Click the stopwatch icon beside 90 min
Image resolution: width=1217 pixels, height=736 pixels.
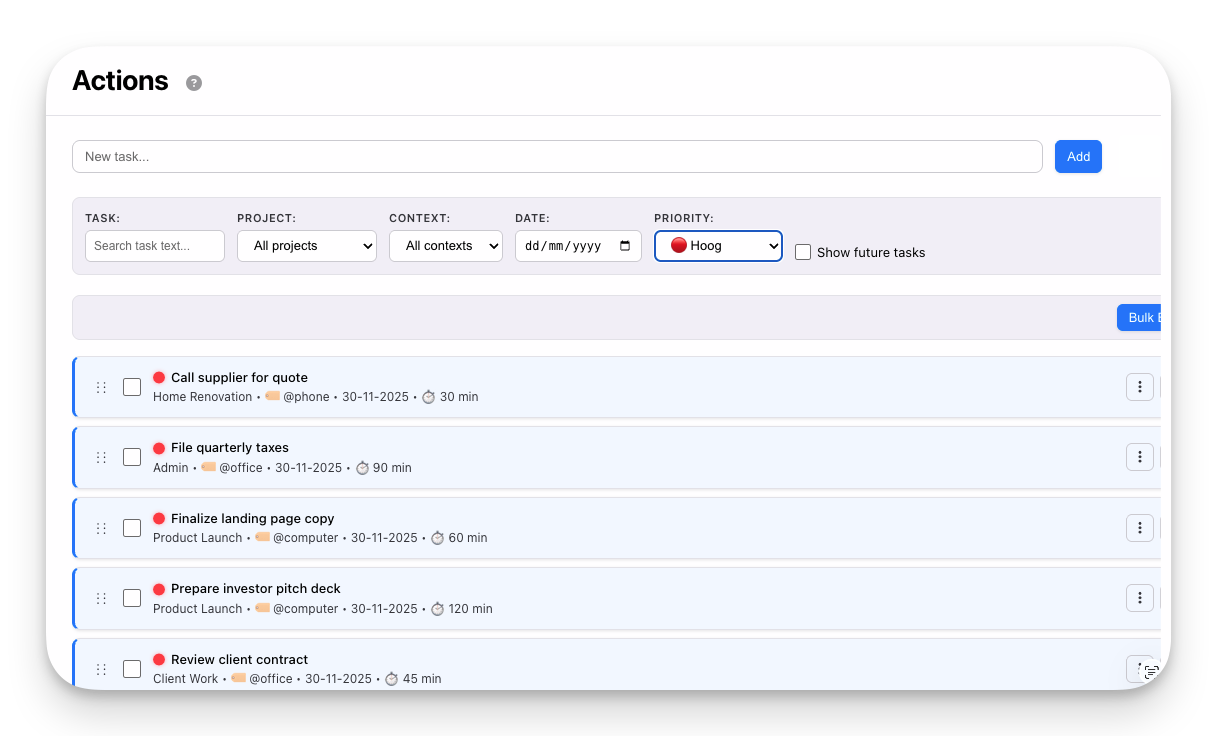click(x=362, y=468)
